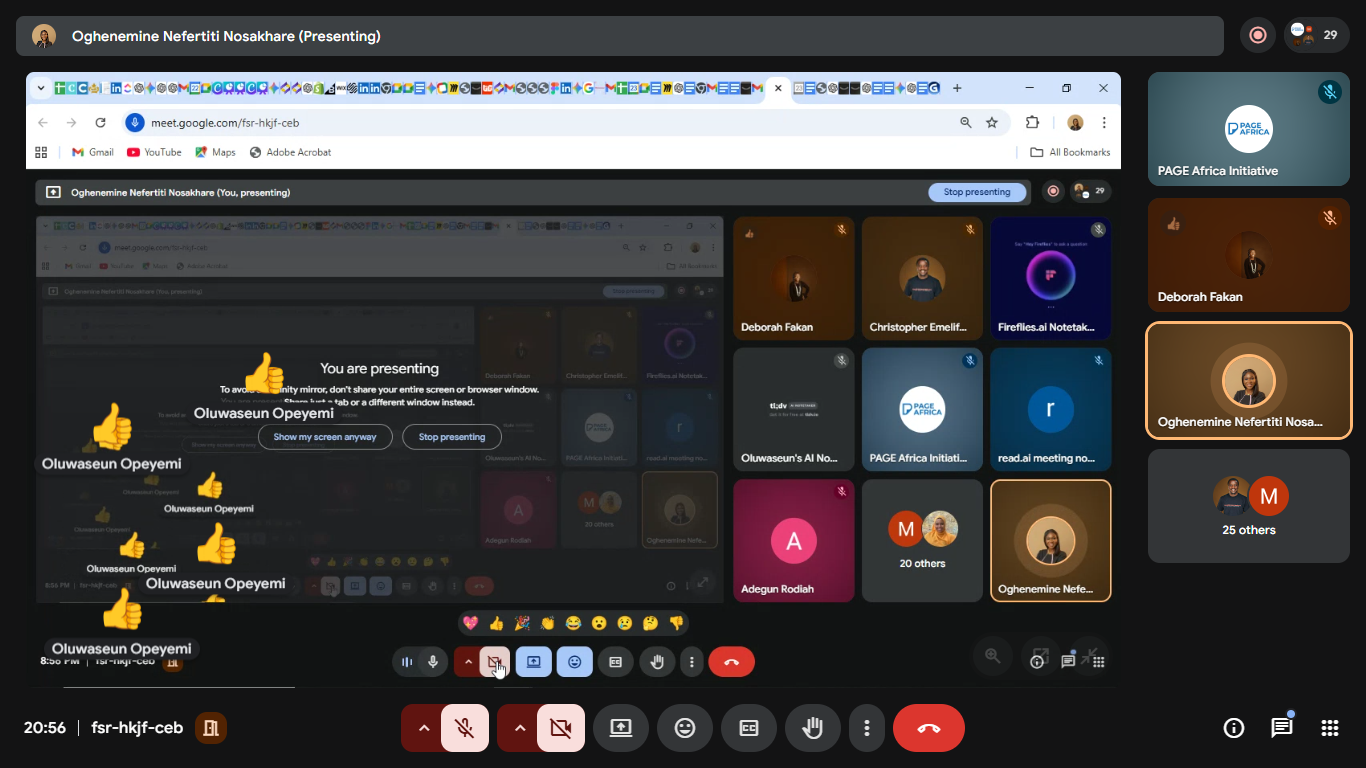Viewport: 1366px width, 768px height.
Task: Click Stop presenting blue button in the shared screen header
Action: point(977,192)
